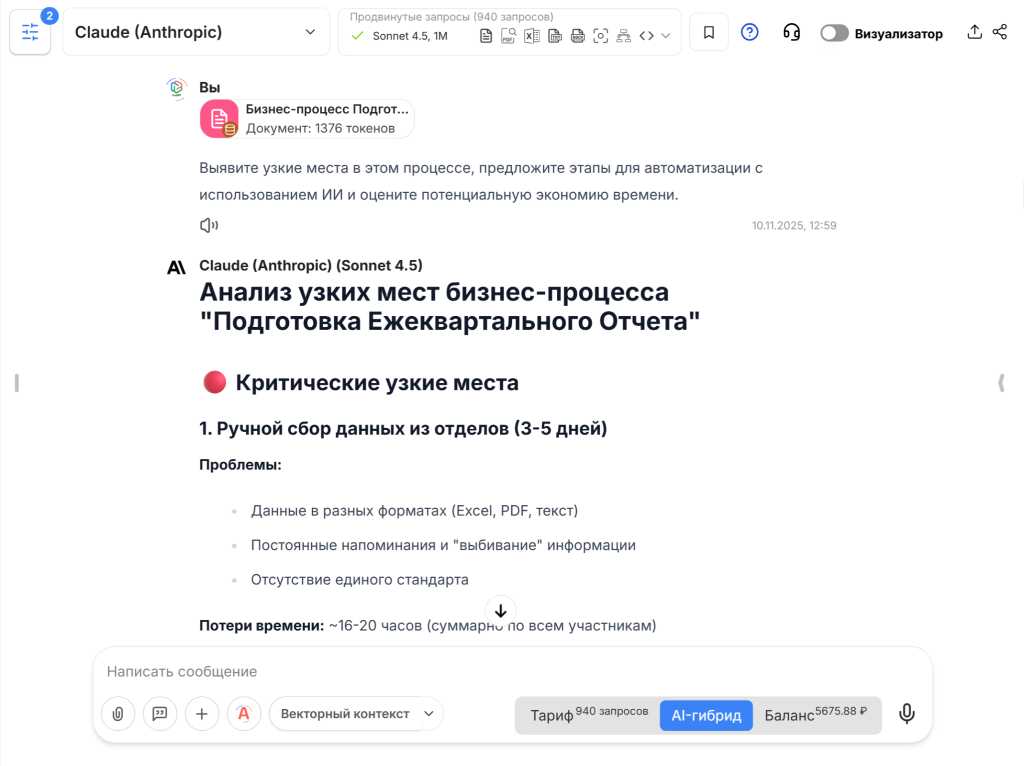
Task: Click the OCR capture icon
Action: (600, 35)
